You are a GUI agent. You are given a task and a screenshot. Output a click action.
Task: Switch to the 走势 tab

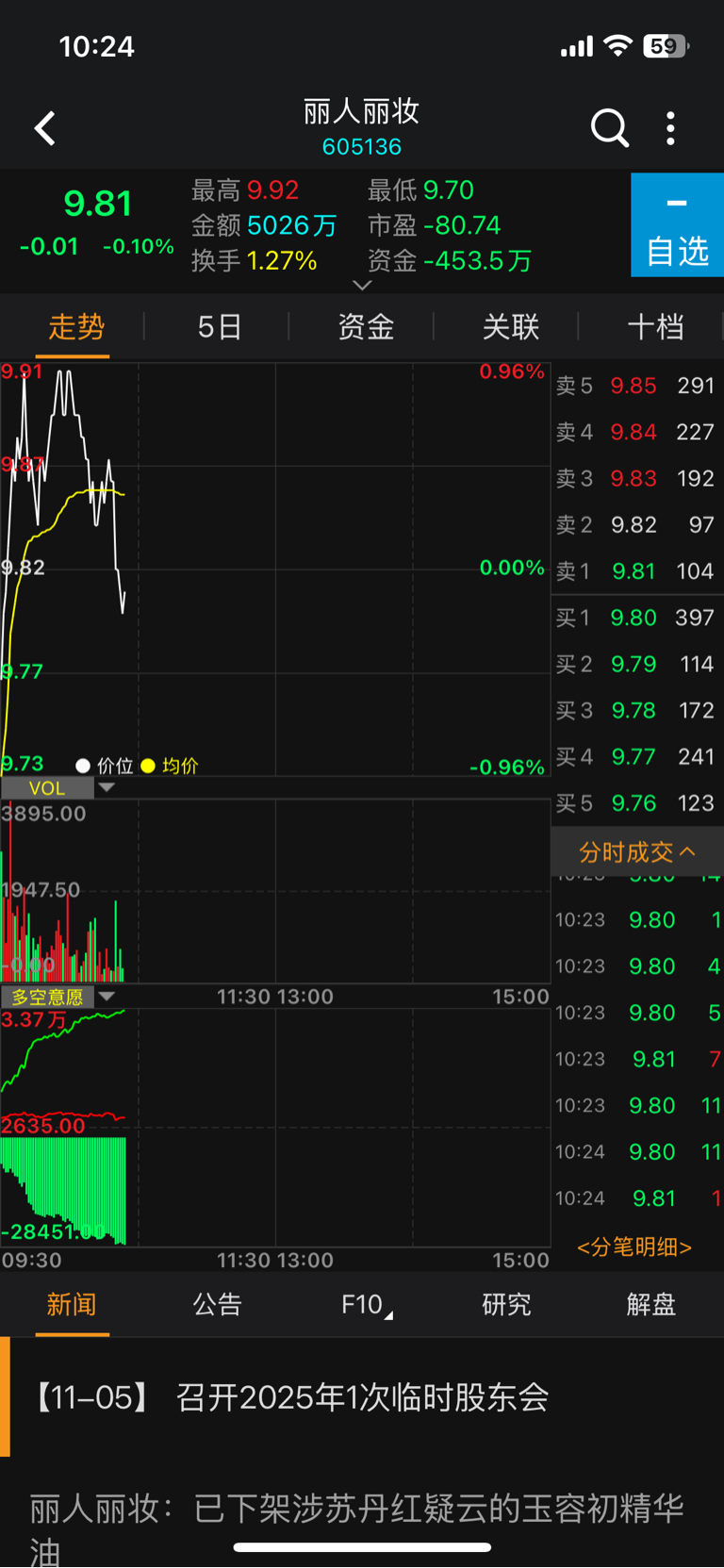(x=75, y=327)
